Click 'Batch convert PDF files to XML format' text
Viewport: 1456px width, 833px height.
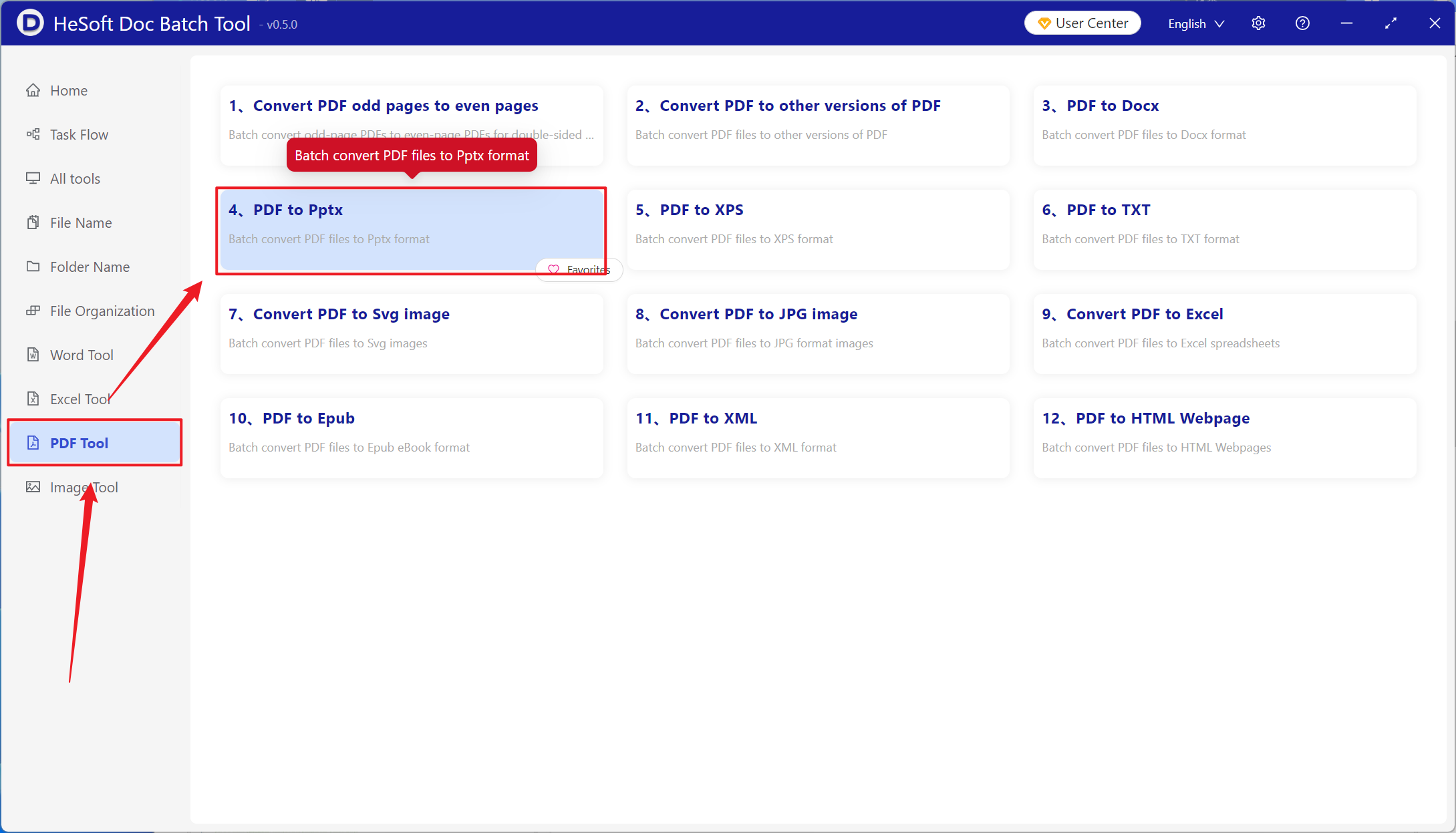tap(736, 448)
